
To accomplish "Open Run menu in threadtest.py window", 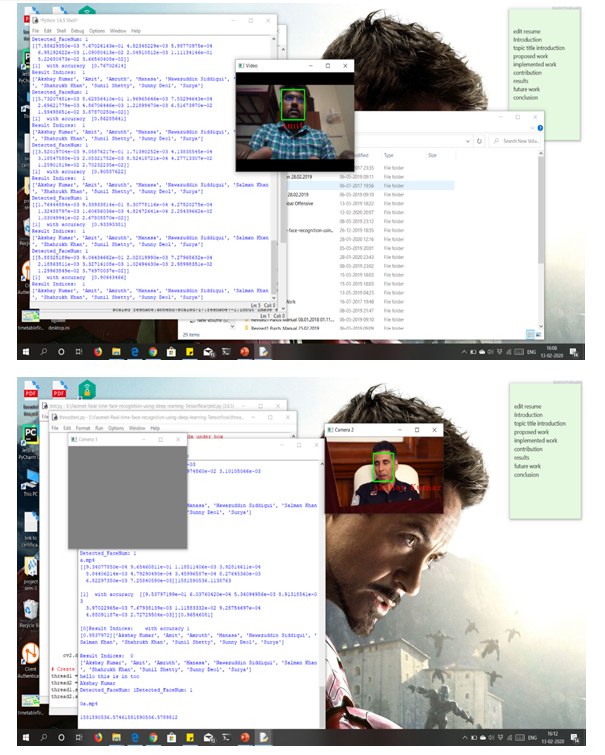I will click(x=99, y=428).
